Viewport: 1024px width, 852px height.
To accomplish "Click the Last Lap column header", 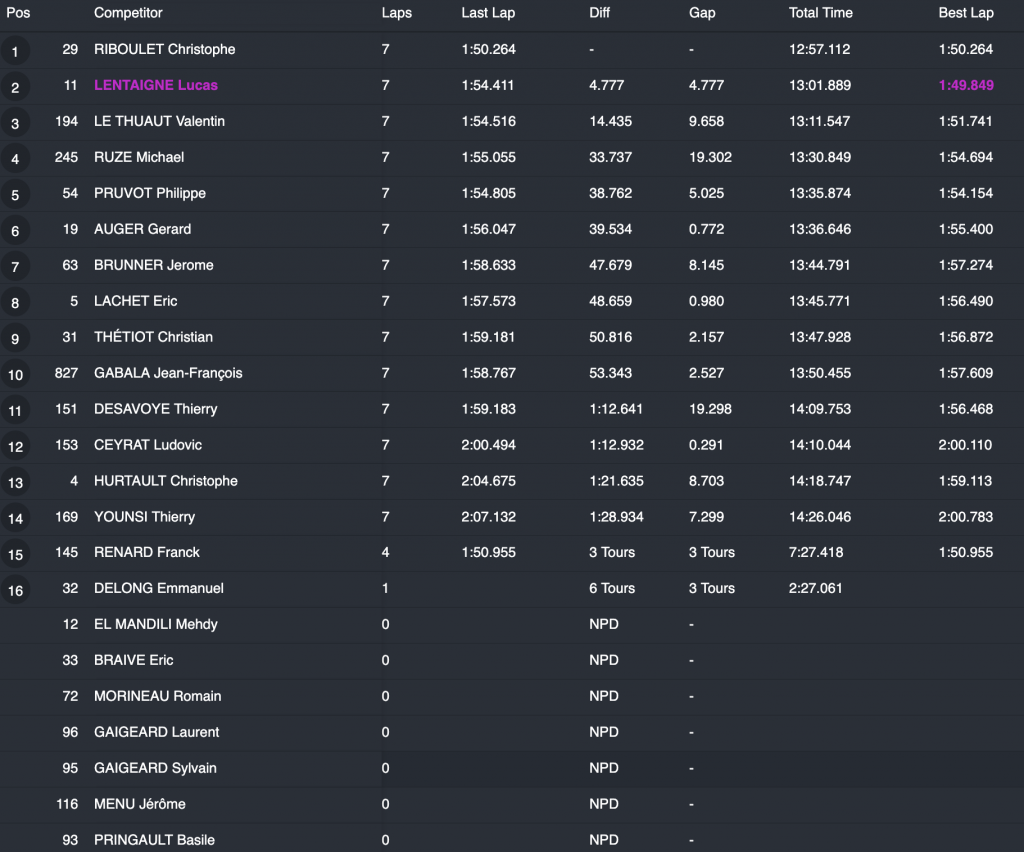I will coord(488,13).
